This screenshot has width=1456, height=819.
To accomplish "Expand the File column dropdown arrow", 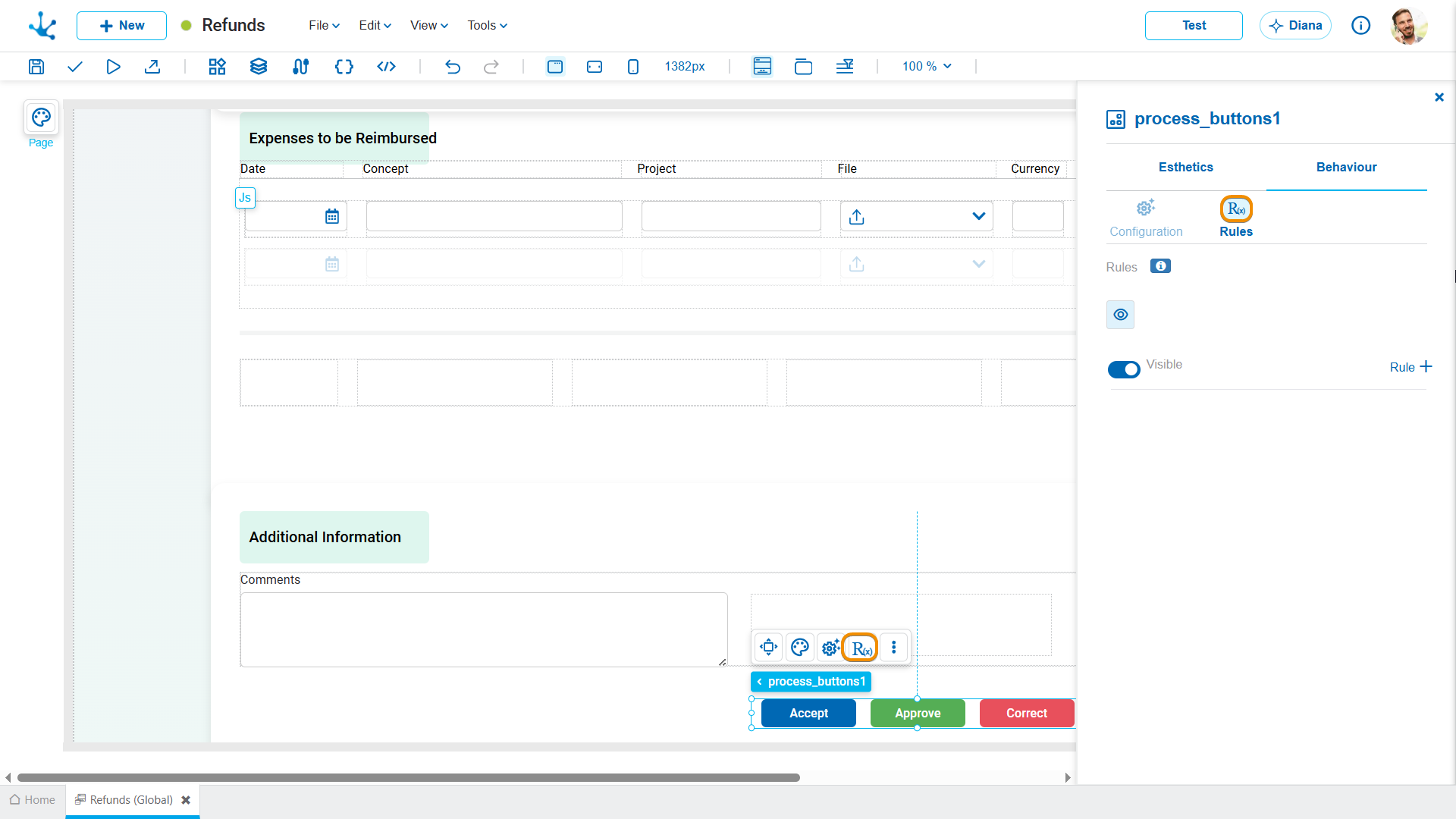I will [x=979, y=217].
